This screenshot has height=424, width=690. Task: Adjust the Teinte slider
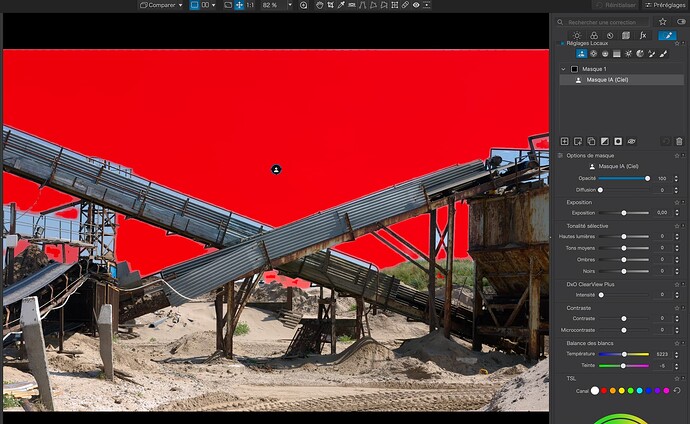click(x=624, y=366)
